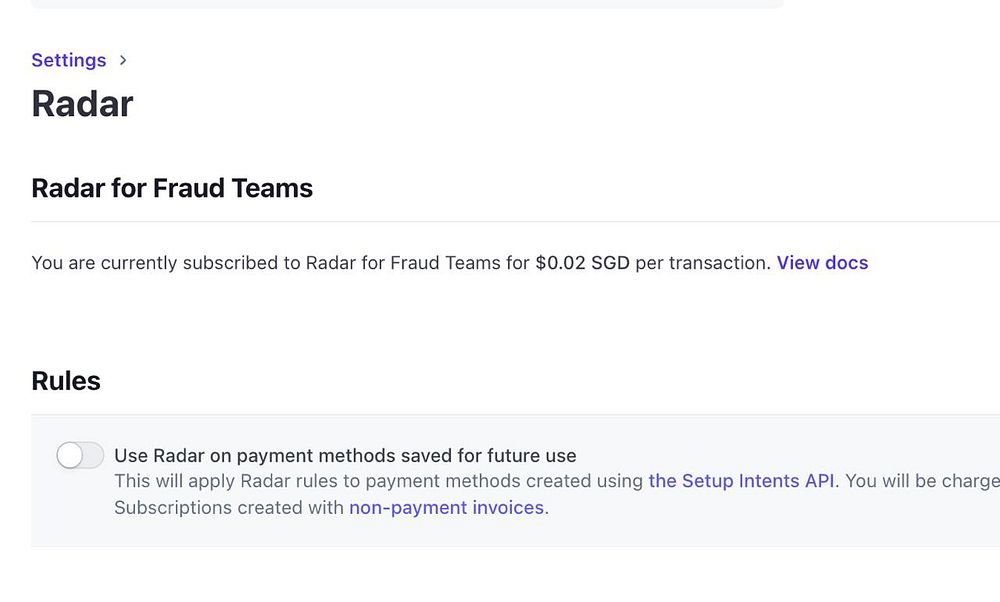The width and height of the screenshot is (1000, 602).
Task: Click the 'per transaction' text
Action: click(702, 263)
